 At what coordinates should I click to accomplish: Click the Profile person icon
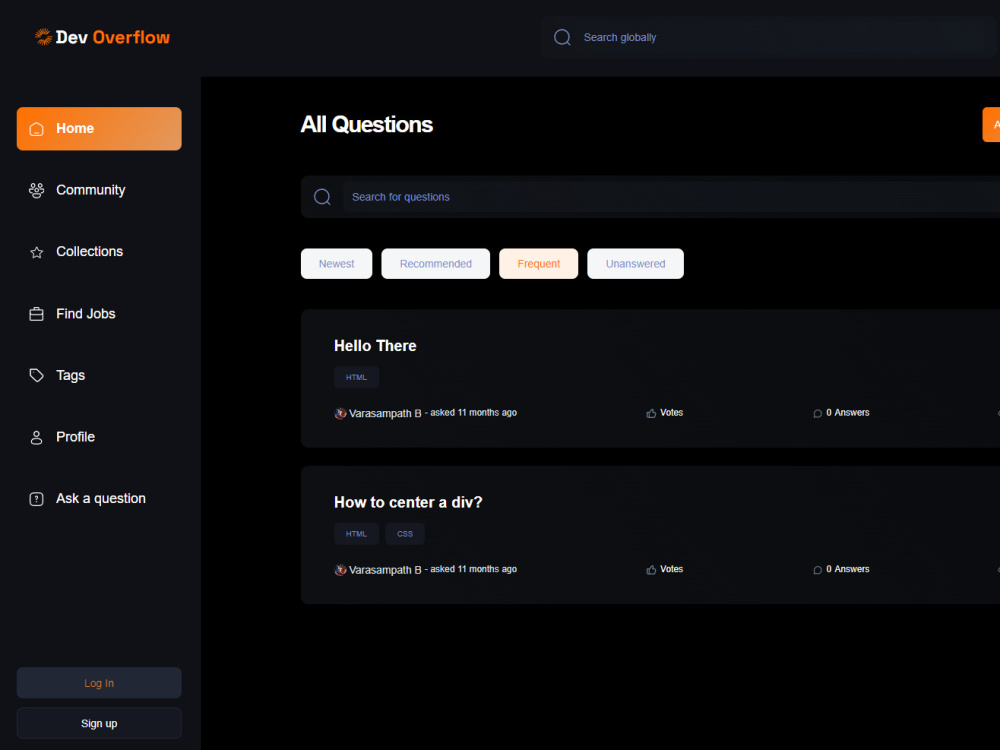pyautogui.click(x=36, y=438)
